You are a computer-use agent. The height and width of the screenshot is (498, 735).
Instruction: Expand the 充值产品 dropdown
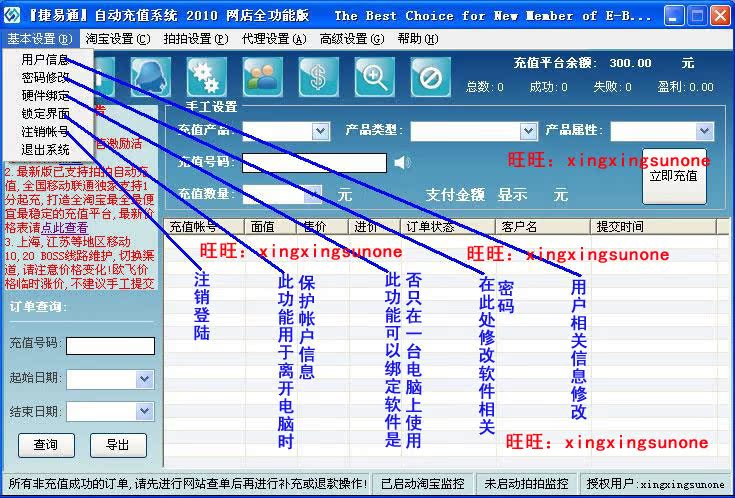click(321, 131)
